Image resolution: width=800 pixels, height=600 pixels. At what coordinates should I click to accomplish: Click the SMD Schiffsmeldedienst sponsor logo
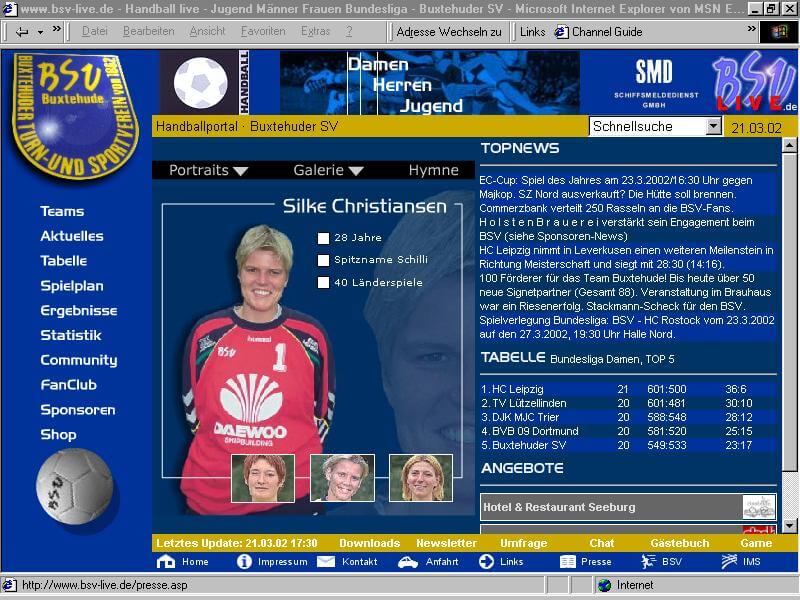click(655, 83)
